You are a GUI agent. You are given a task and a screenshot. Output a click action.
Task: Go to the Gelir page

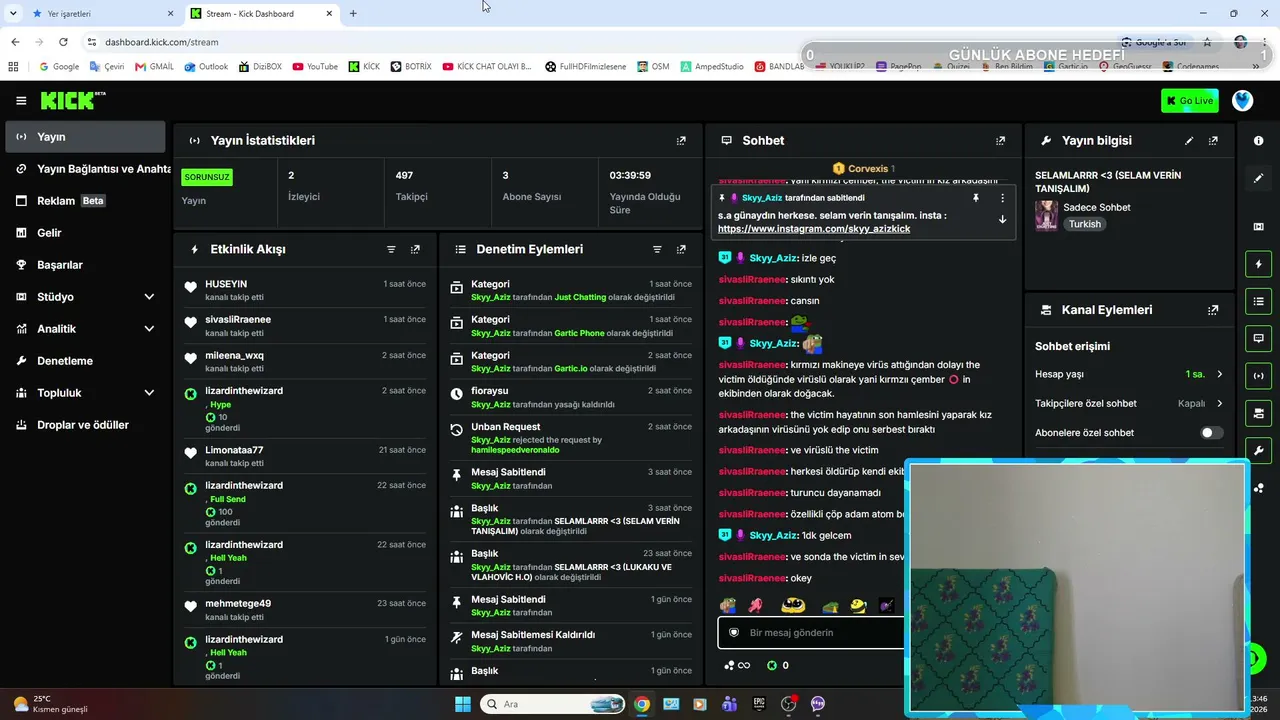pyautogui.click(x=85, y=233)
